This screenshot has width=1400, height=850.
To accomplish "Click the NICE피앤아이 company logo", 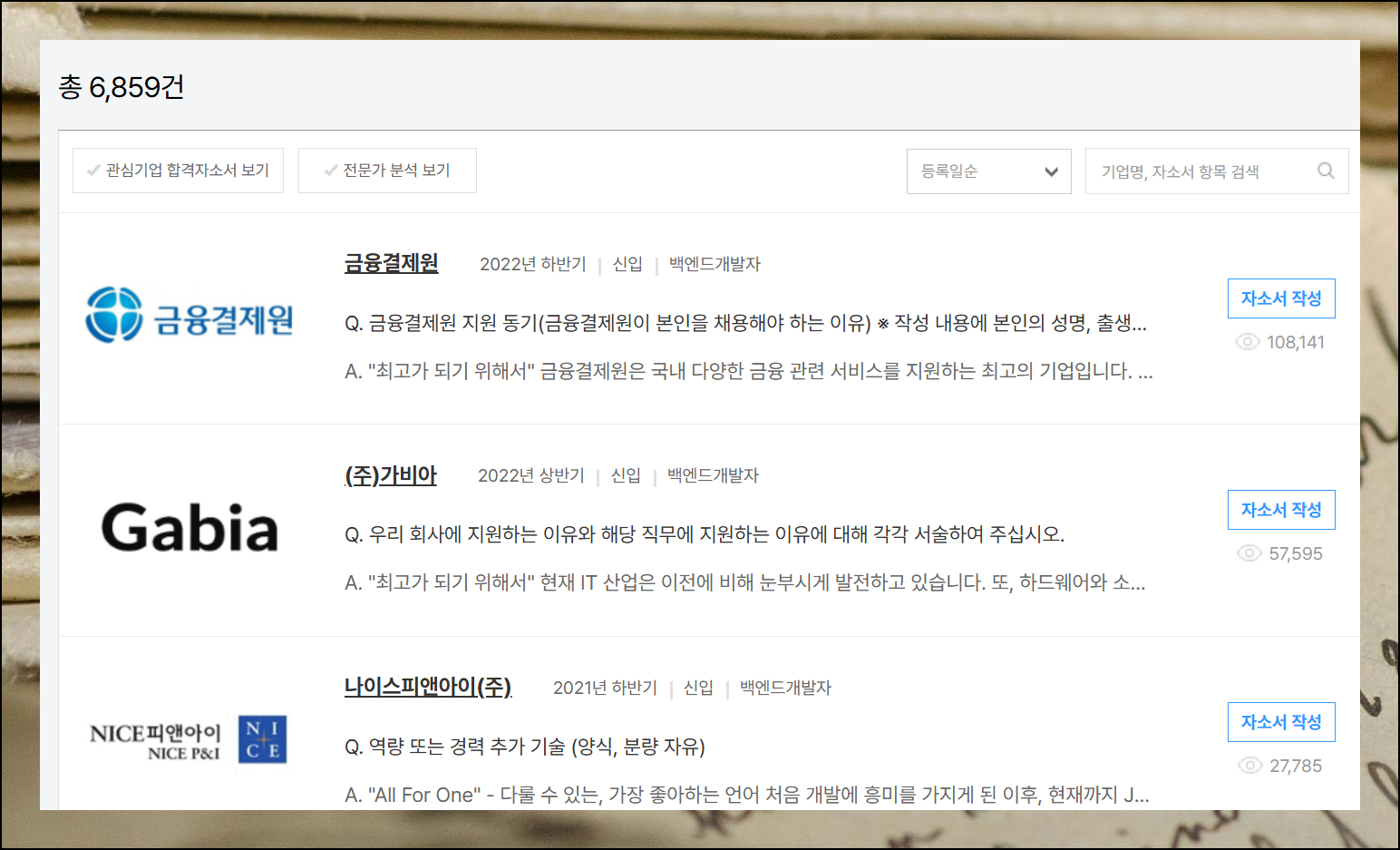I will click(x=189, y=739).
